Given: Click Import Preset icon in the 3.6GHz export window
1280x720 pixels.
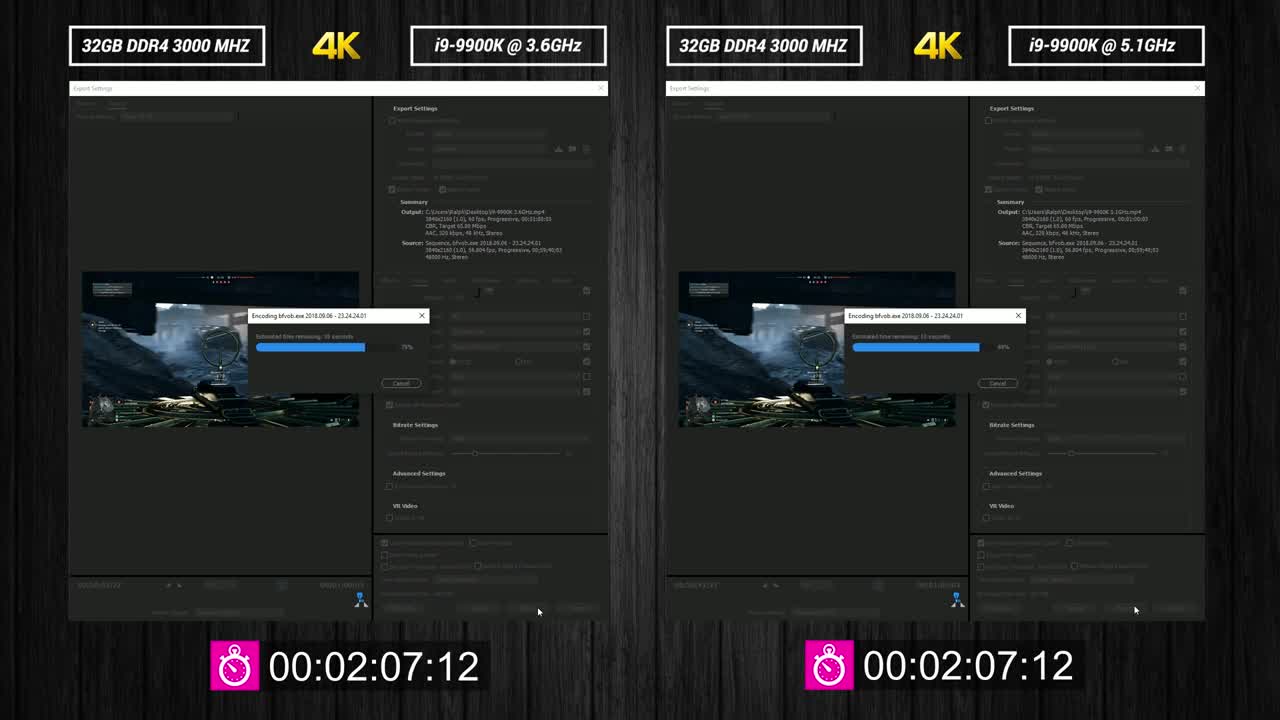Looking at the screenshot, I should (572, 149).
